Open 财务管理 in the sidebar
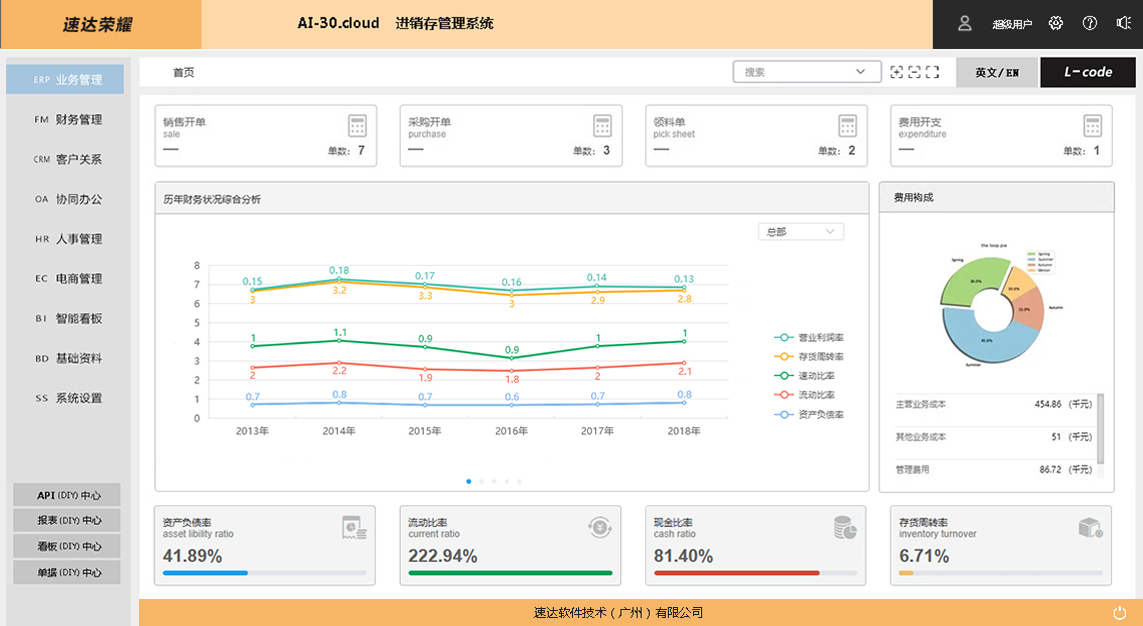 click(x=68, y=119)
